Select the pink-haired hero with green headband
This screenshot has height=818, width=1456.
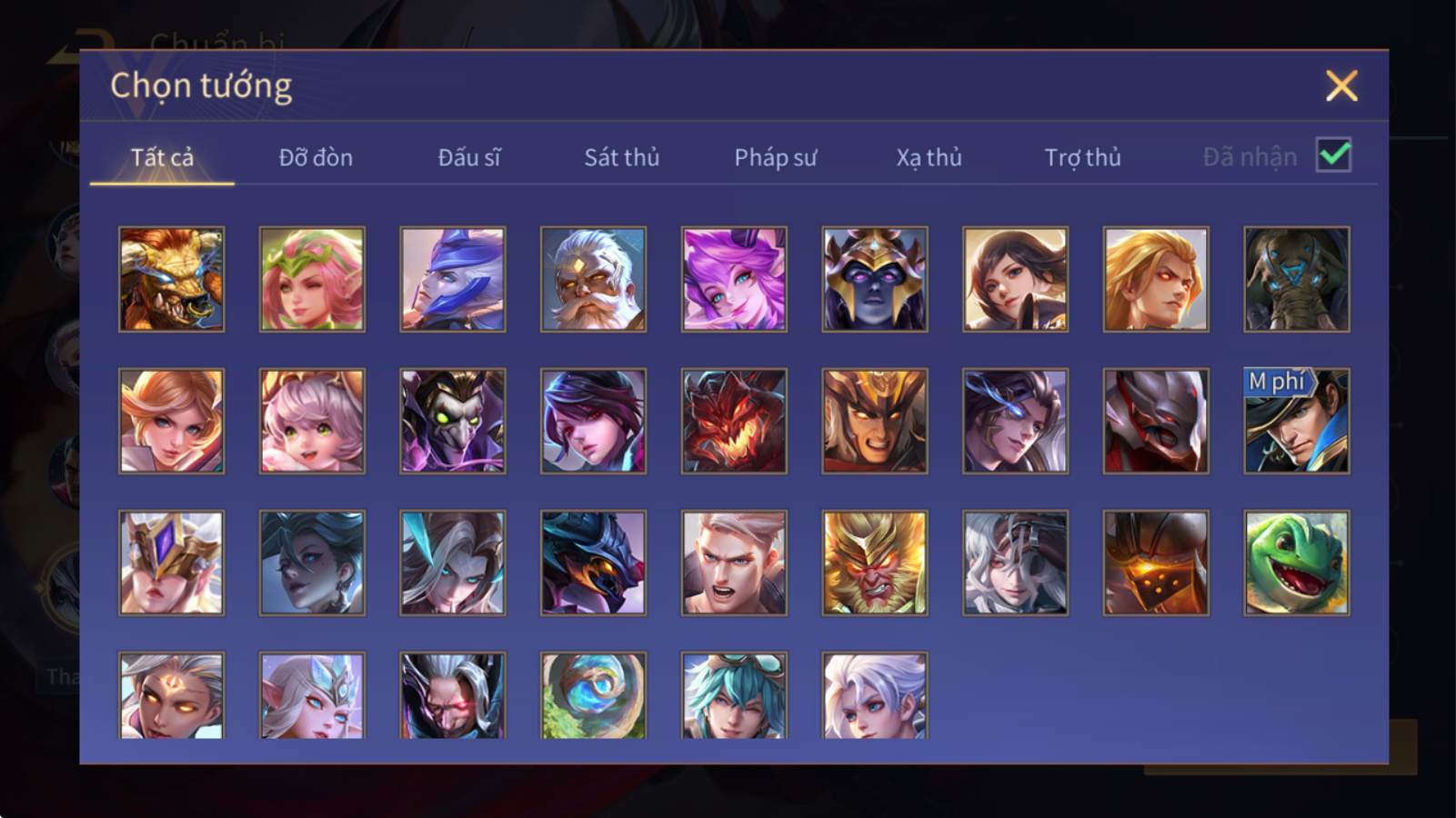pyautogui.click(x=312, y=279)
